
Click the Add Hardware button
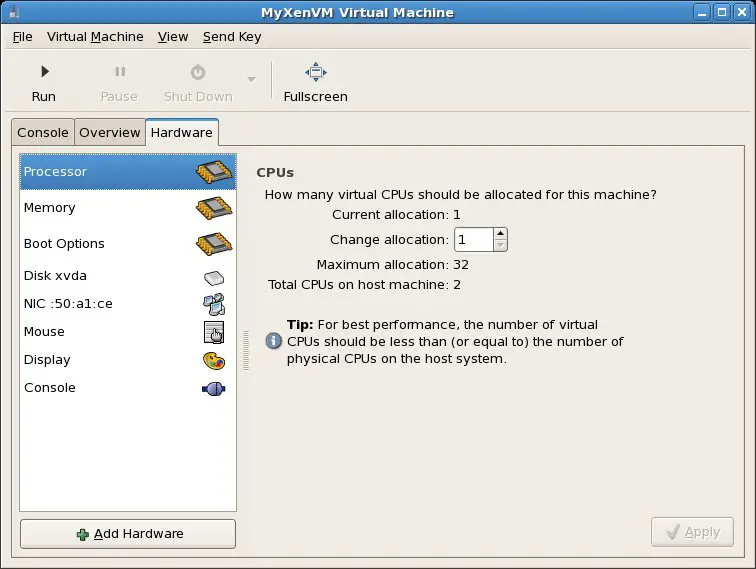click(x=128, y=534)
